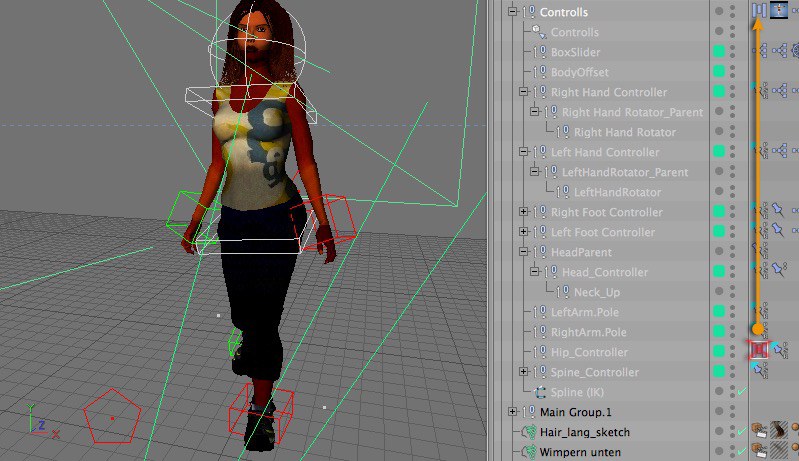Disable Spline (IK) via its green checkmark
The height and width of the screenshot is (461, 799).
coord(740,392)
